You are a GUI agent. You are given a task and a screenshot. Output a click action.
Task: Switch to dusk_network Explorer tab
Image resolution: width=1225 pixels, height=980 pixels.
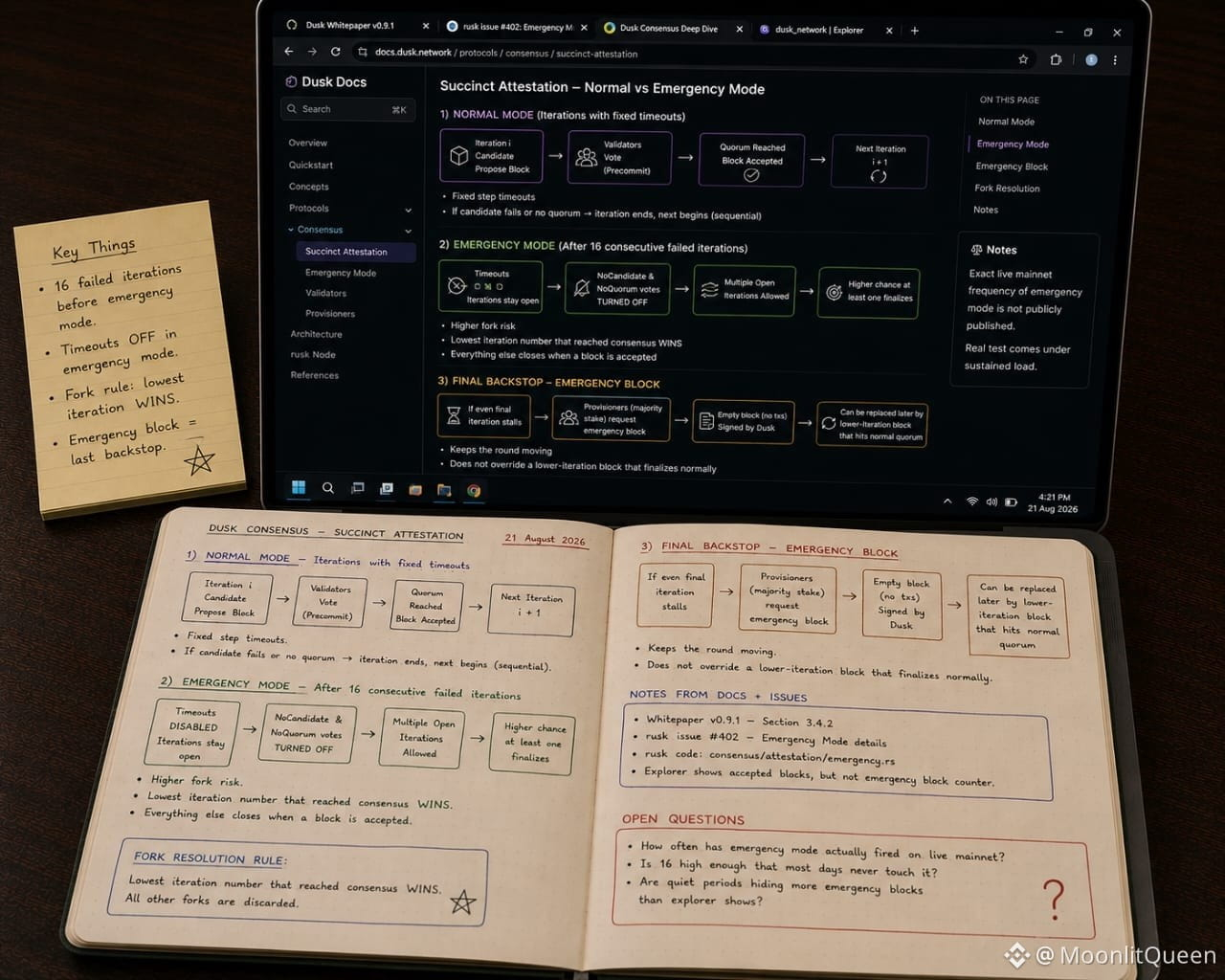[x=826, y=30]
